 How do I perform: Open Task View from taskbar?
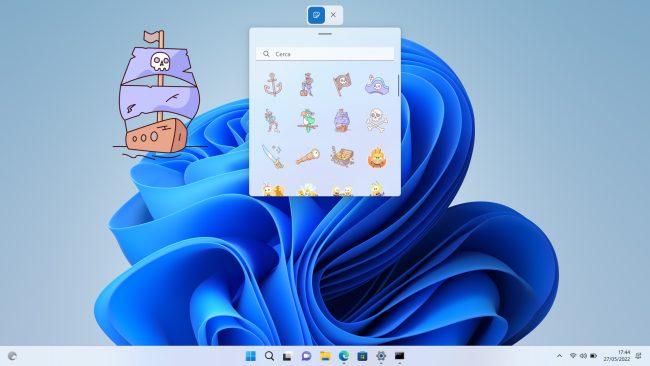click(288, 356)
